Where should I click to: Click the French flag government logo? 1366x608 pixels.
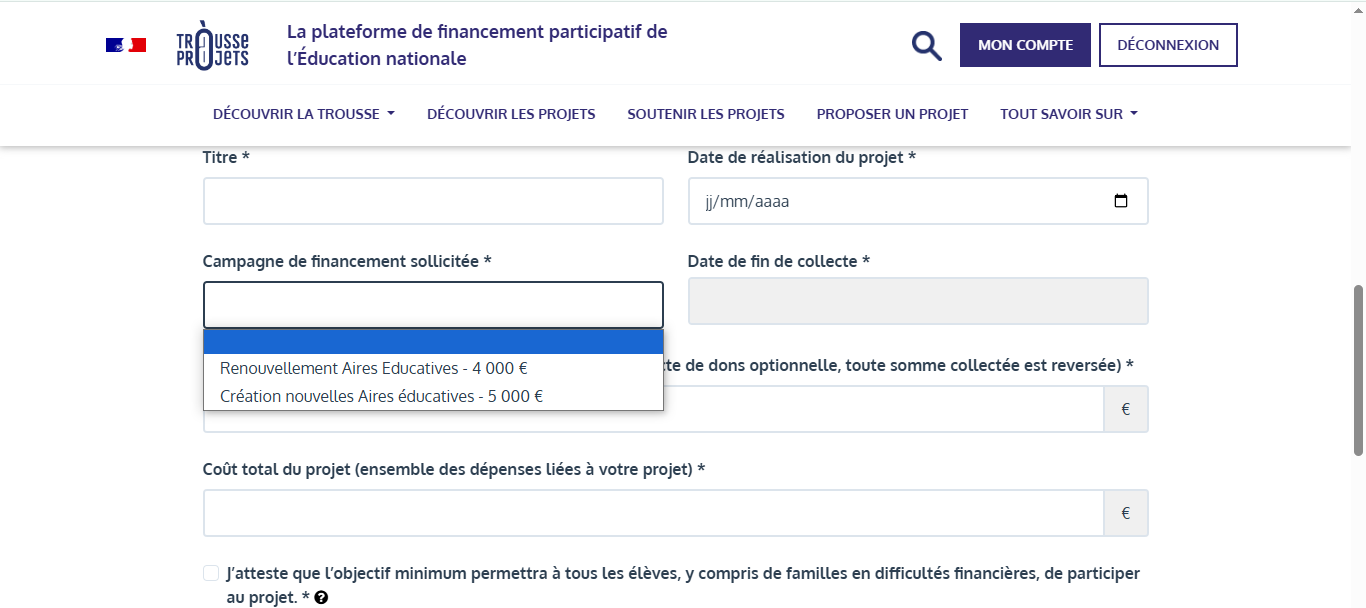126,45
